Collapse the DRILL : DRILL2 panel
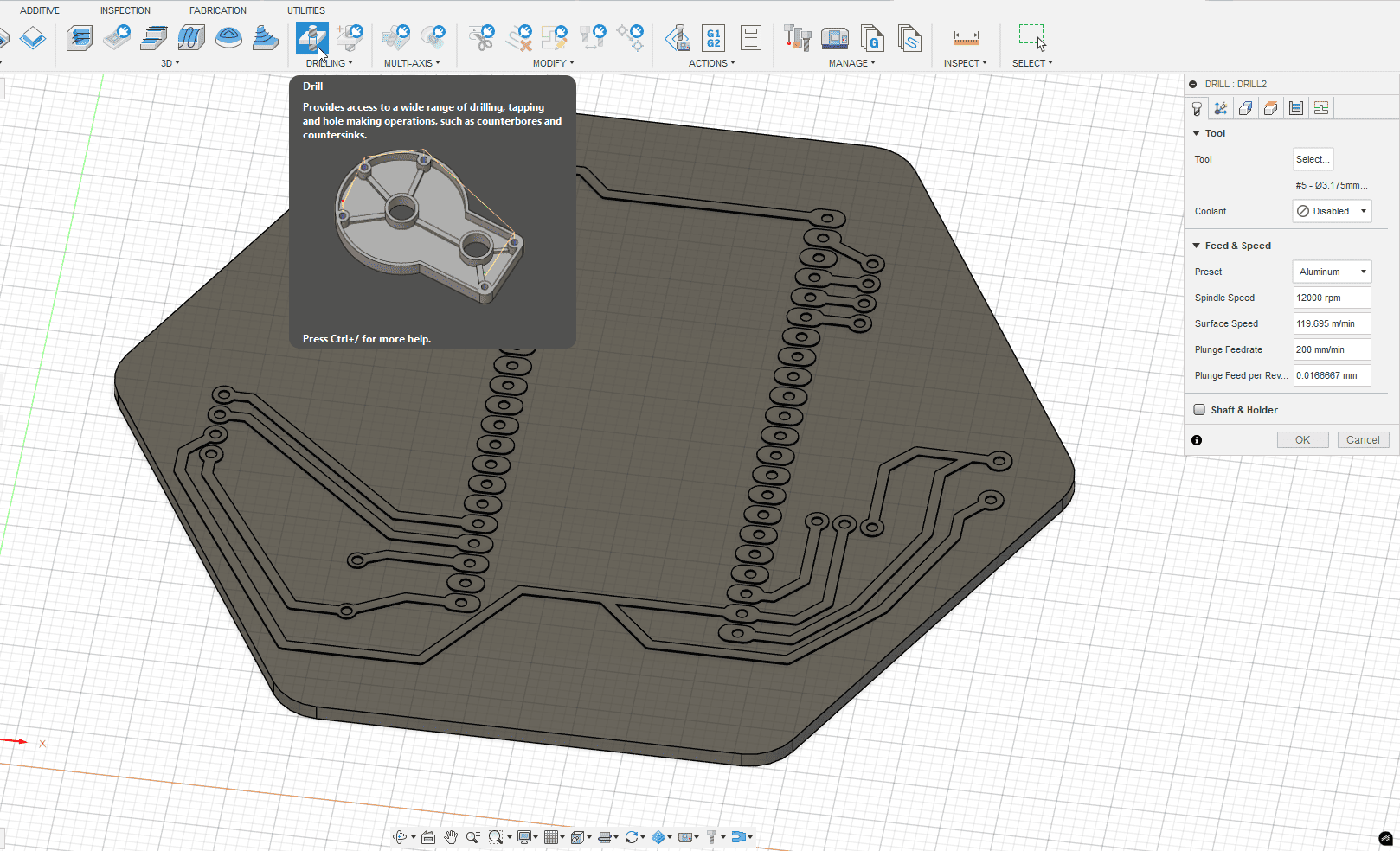 [x=1193, y=84]
